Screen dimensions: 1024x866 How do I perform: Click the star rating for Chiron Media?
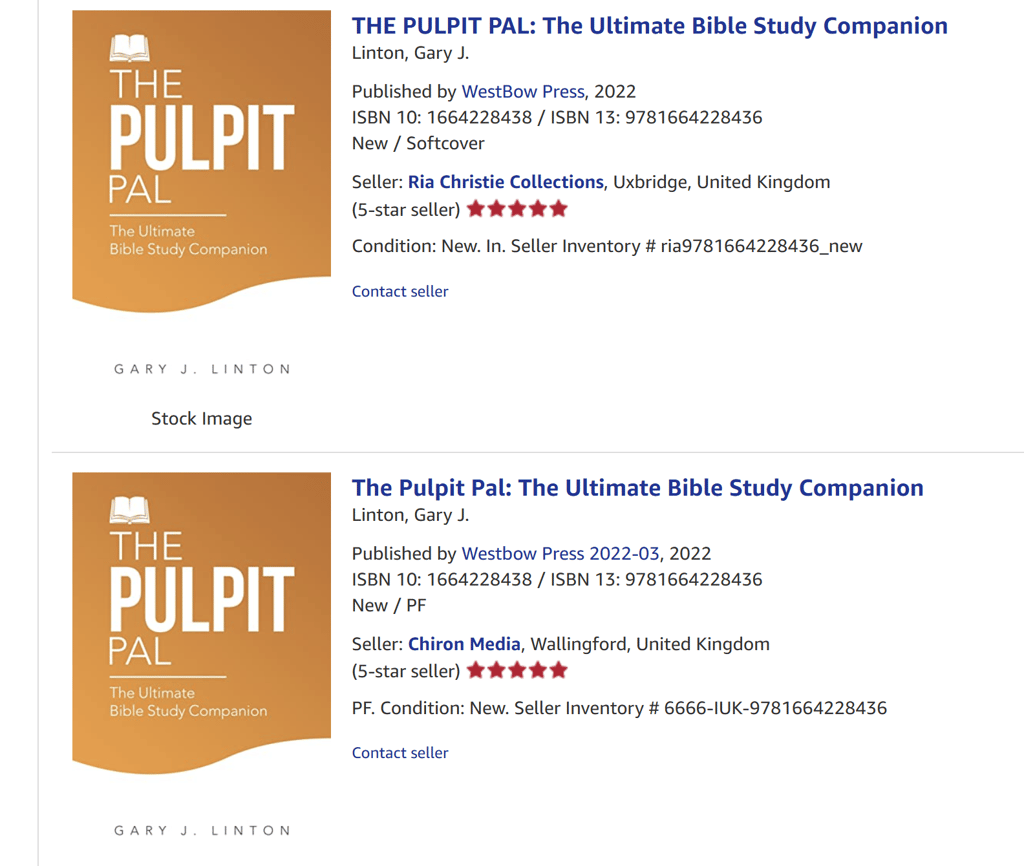(517, 671)
